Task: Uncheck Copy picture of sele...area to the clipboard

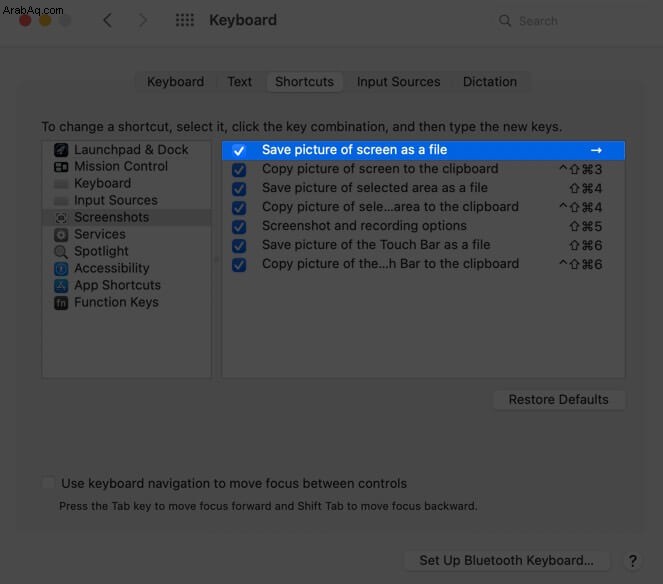Action: (239, 208)
